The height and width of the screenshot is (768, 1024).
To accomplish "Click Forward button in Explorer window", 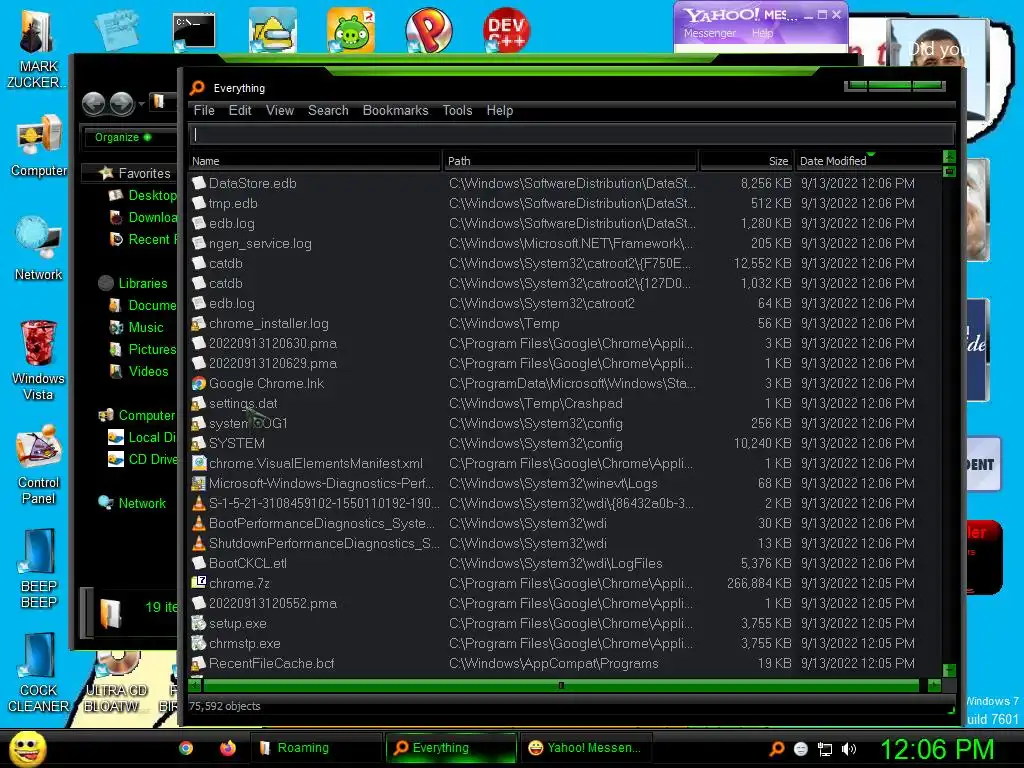I will pyautogui.click(x=121, y=103).
